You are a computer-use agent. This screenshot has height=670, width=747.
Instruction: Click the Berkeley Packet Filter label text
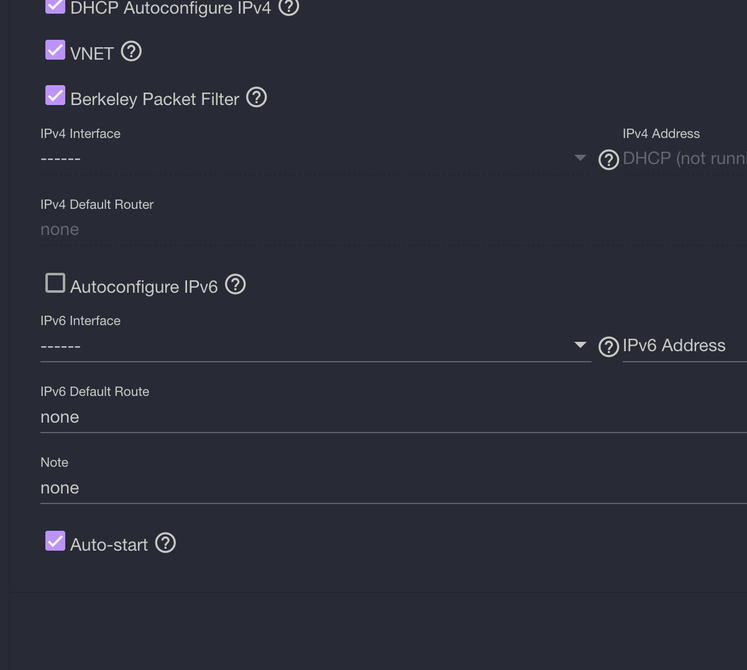154,99
